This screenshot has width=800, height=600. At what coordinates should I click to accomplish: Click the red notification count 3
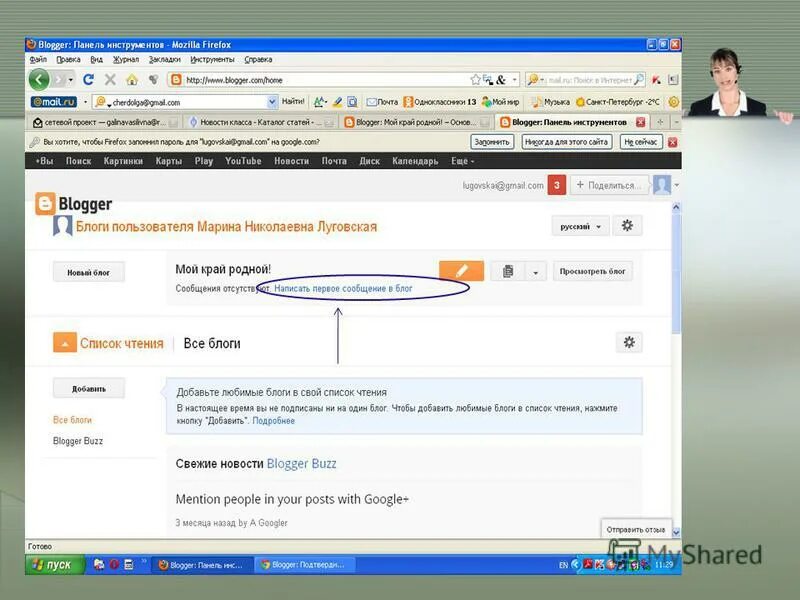click(557, 185)
